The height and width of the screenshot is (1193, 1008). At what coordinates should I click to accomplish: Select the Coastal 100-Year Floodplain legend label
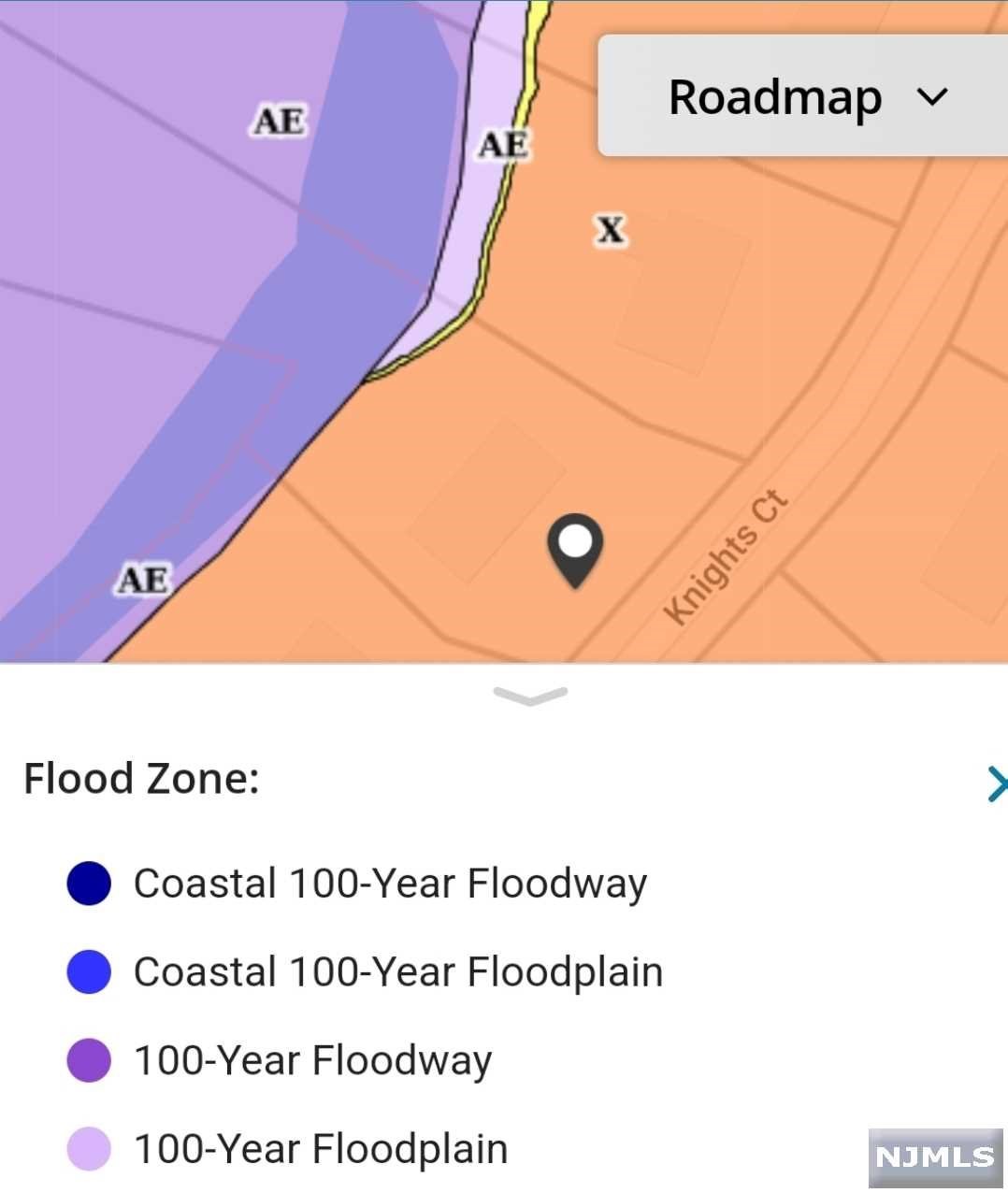[398, 971]
